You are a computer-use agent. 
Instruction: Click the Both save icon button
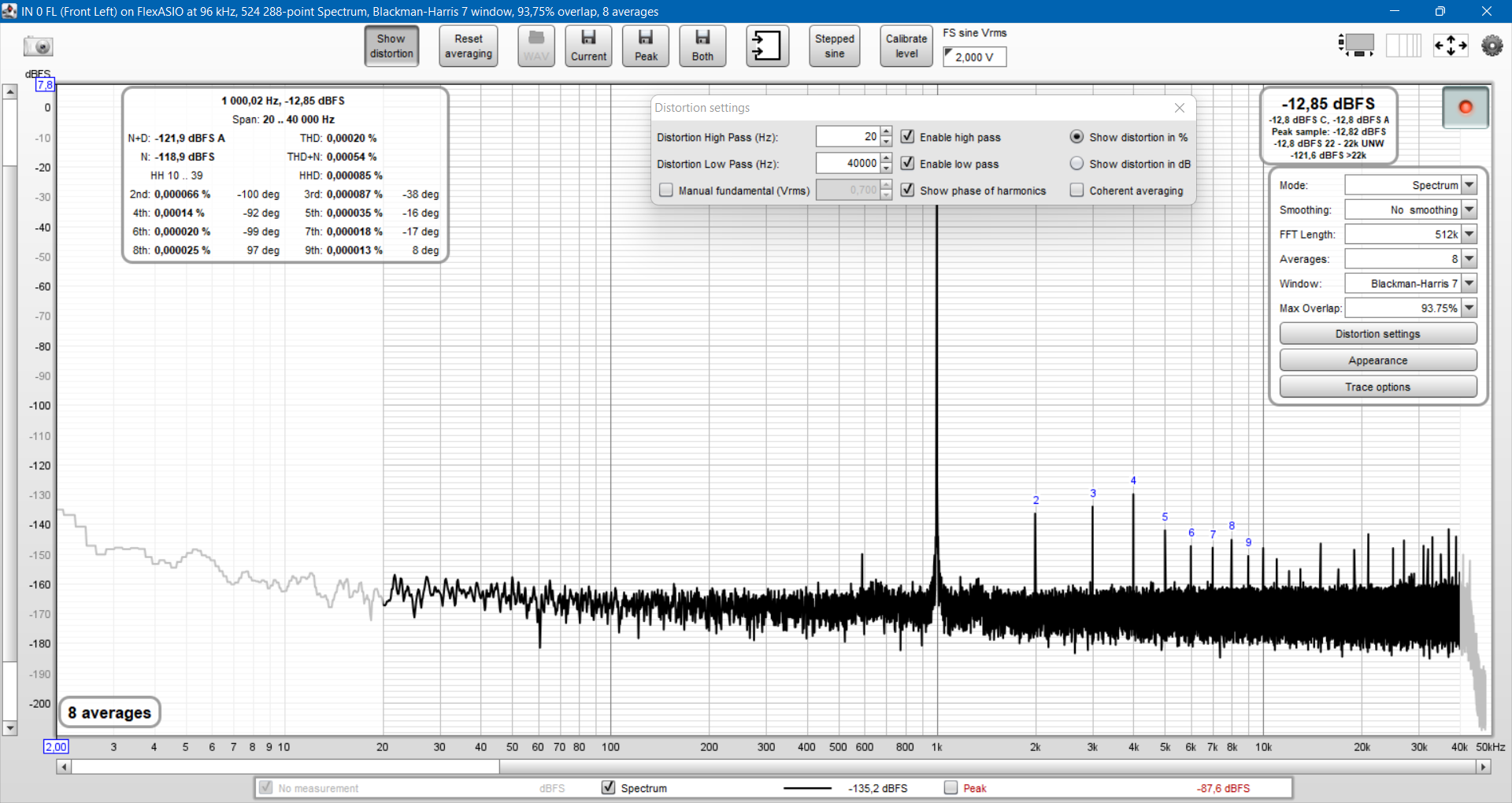[702, 46]
